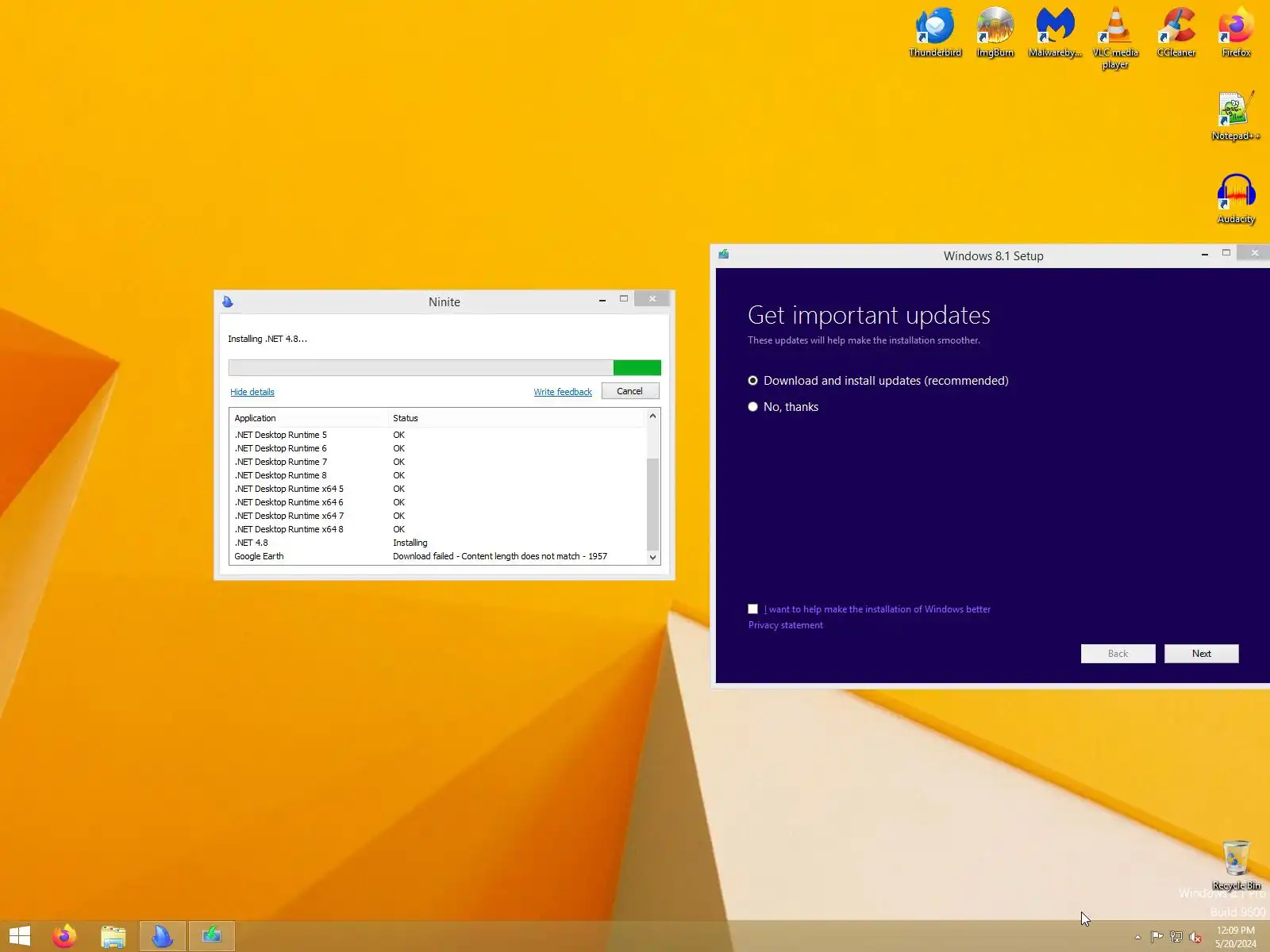Screen dimensions: 1270x952
Task: Select the Notepad++ desktop icon
Action: coord(1236,116)
